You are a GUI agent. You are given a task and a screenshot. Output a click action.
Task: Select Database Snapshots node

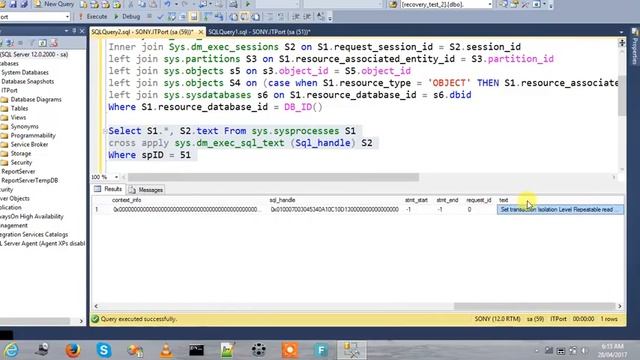point(27,81)
